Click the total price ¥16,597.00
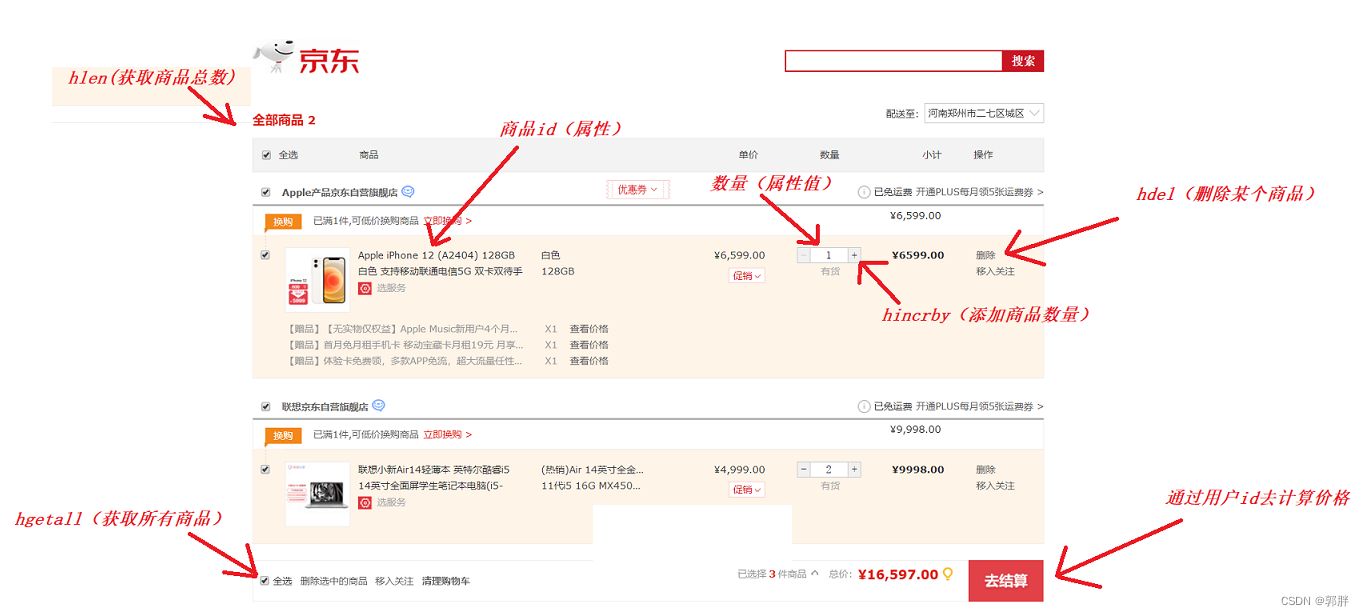 pos(898,574)
